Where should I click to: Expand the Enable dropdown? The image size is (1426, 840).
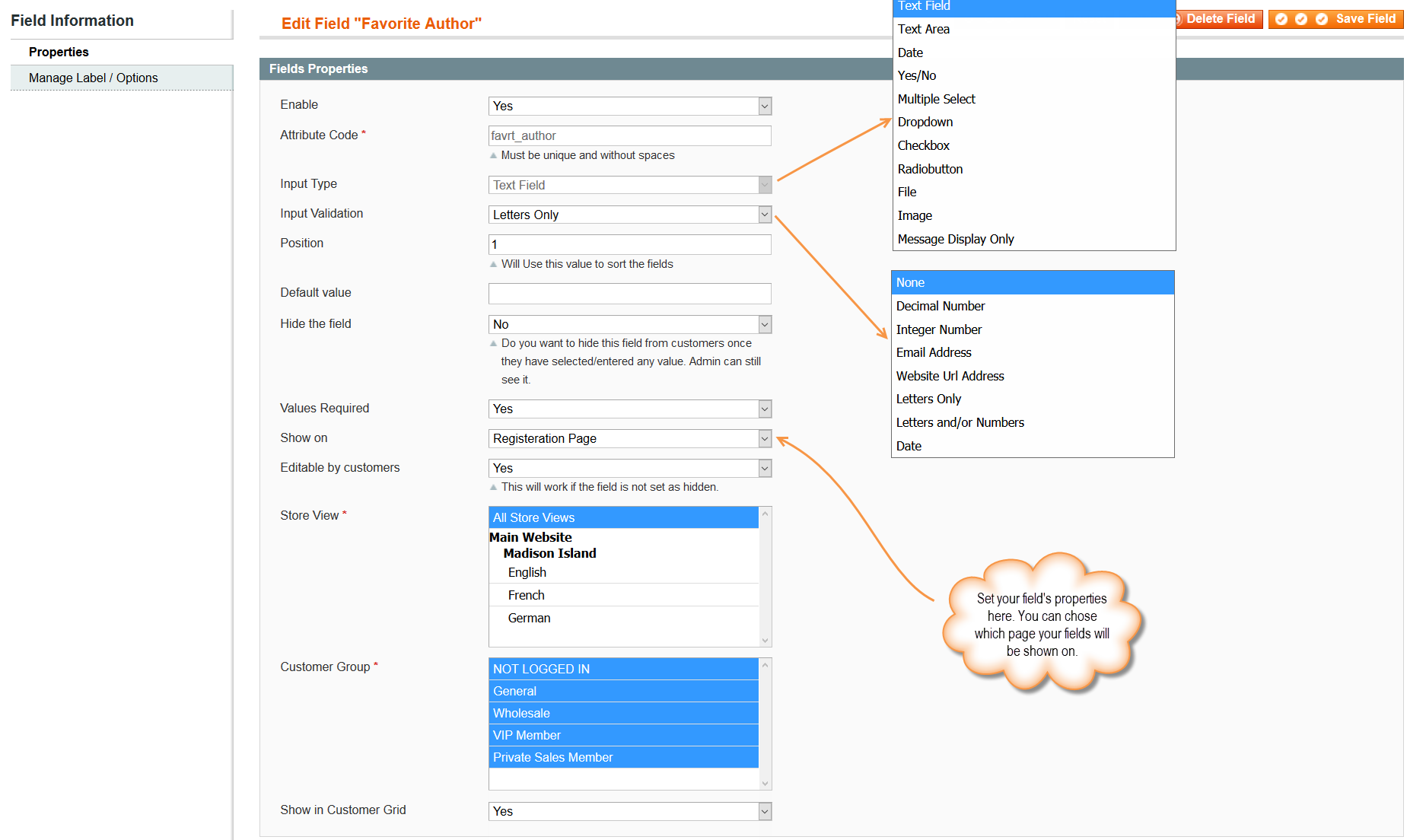pyautogui.click(x=765, y=107)
